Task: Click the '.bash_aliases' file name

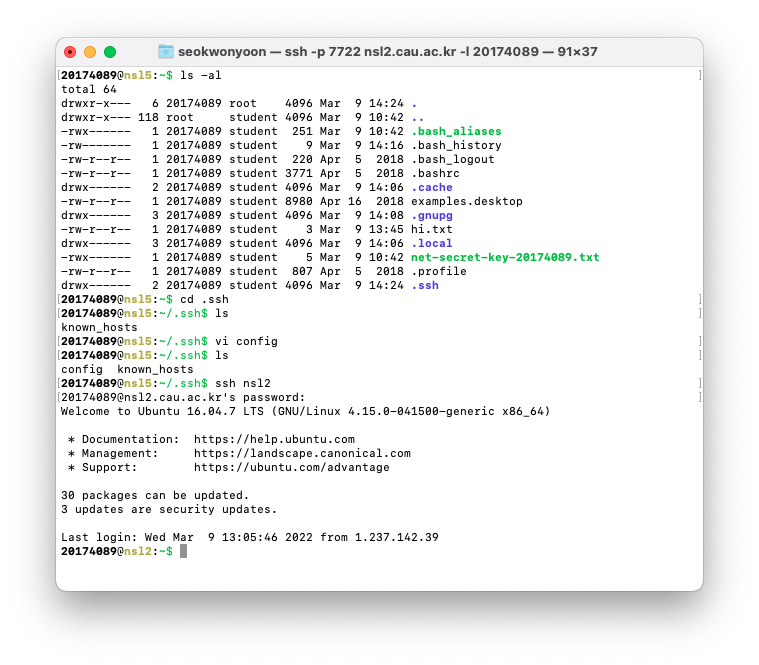Action: pyautogui.click(x=456, y=131)
